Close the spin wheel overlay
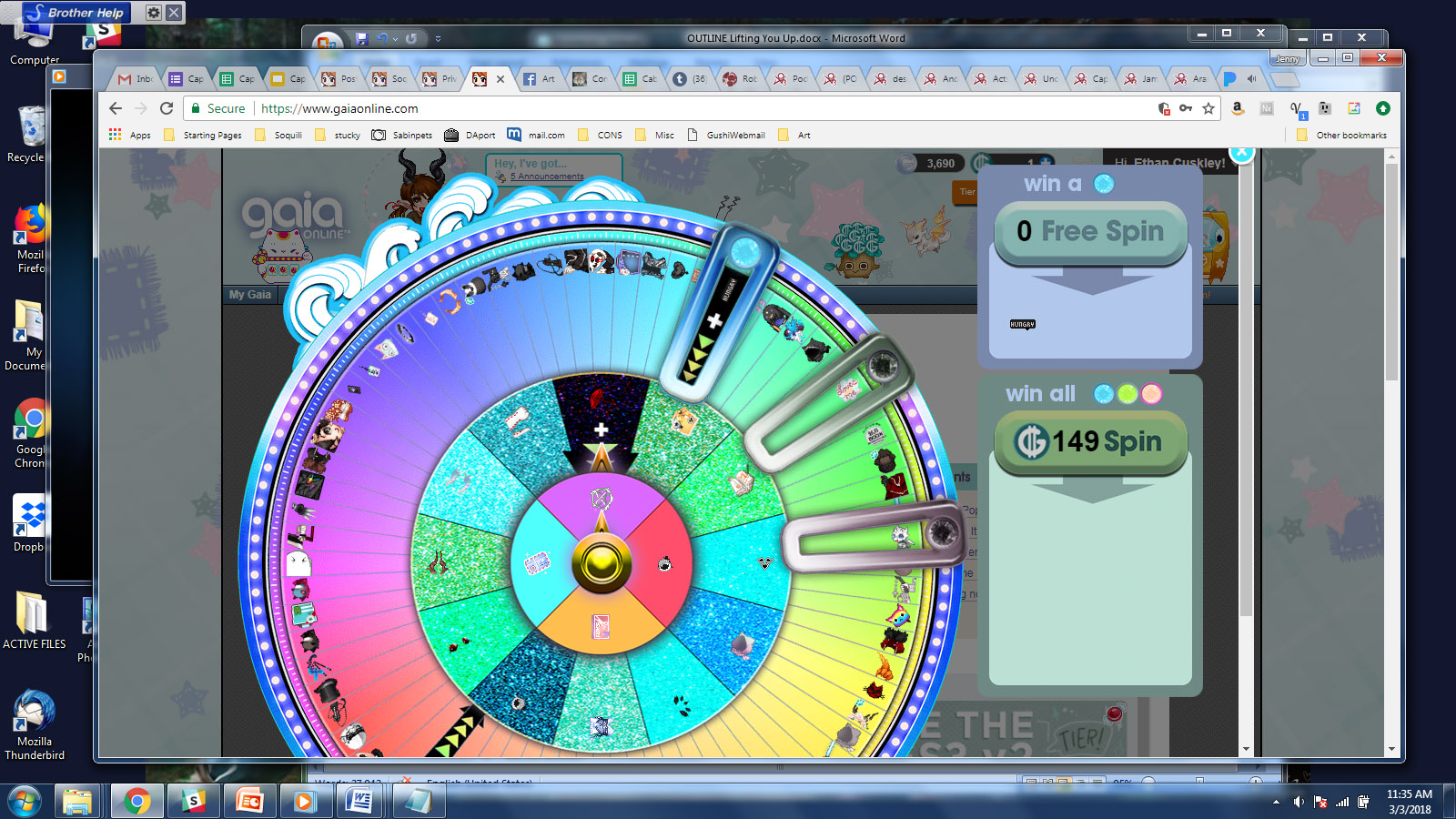This screenshot has height=819, width=1456. click(x=1242, y=152)
